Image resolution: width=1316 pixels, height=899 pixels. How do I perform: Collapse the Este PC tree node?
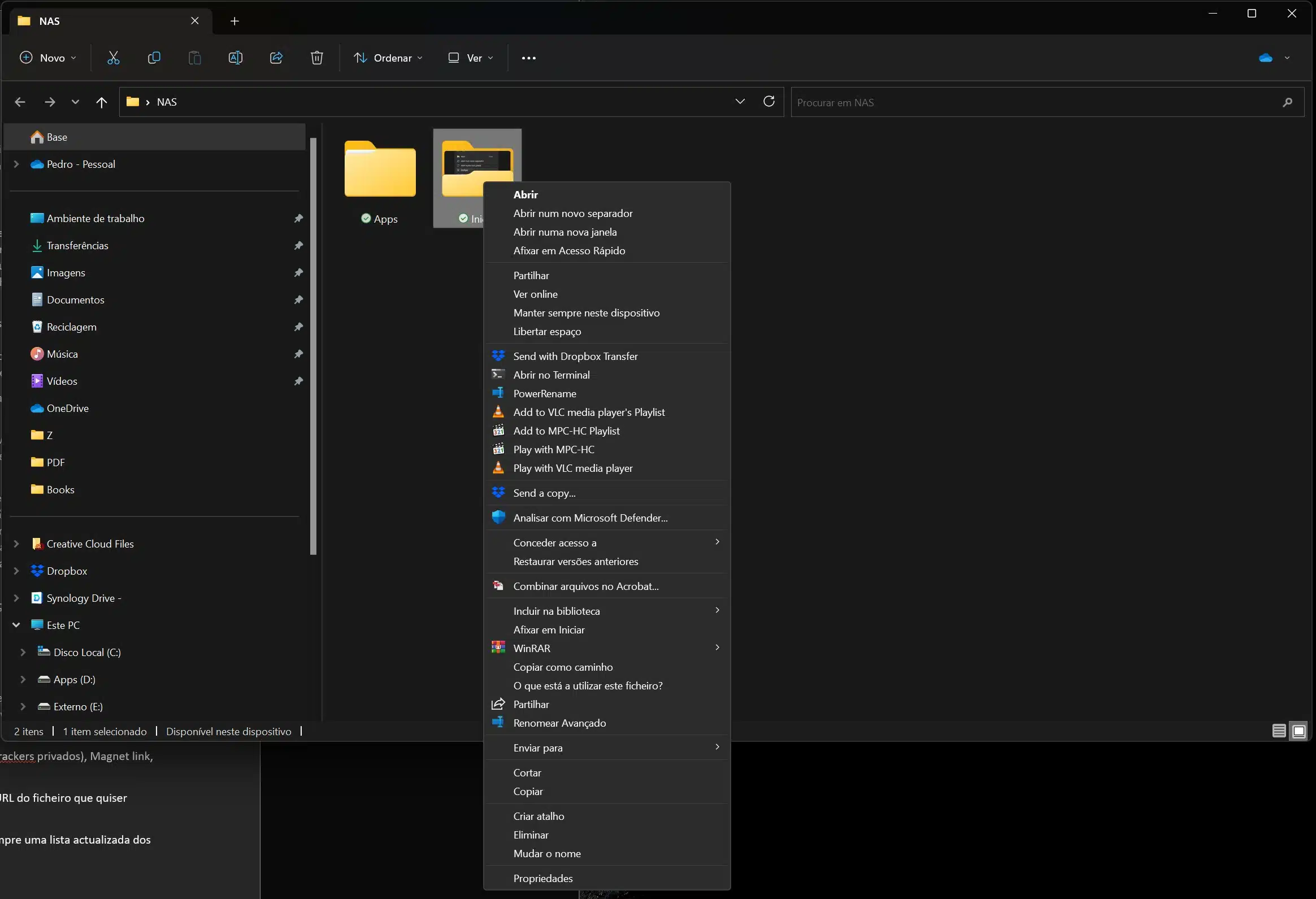click(16, 625)
